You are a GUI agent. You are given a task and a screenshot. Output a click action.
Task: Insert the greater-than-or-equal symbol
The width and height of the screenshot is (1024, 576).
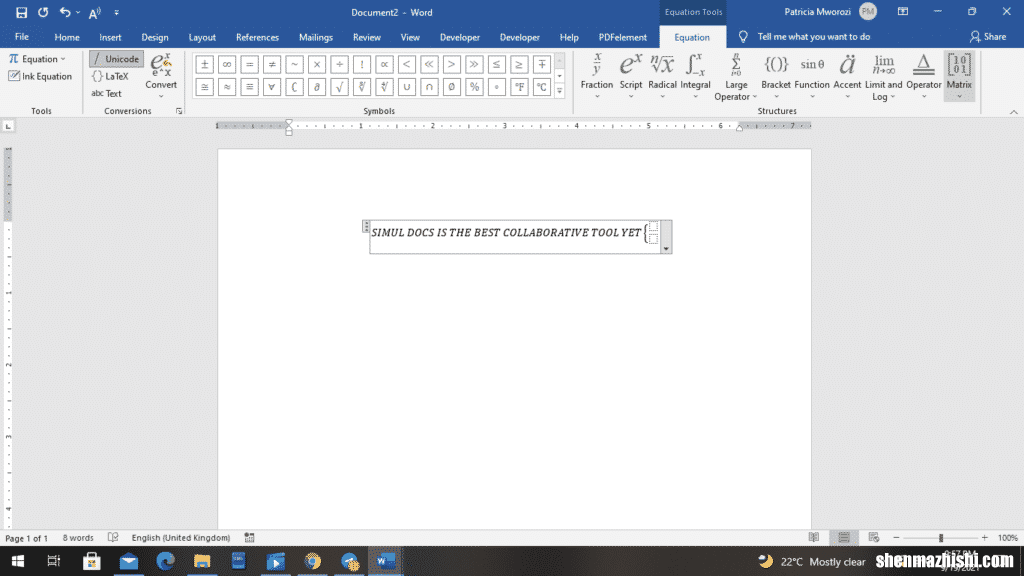519,64
